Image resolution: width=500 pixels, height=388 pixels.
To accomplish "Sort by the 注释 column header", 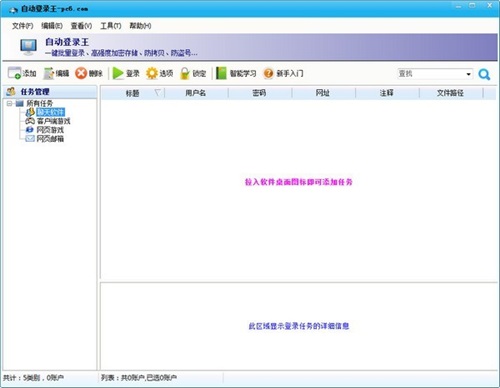I will tap(387, 93).
